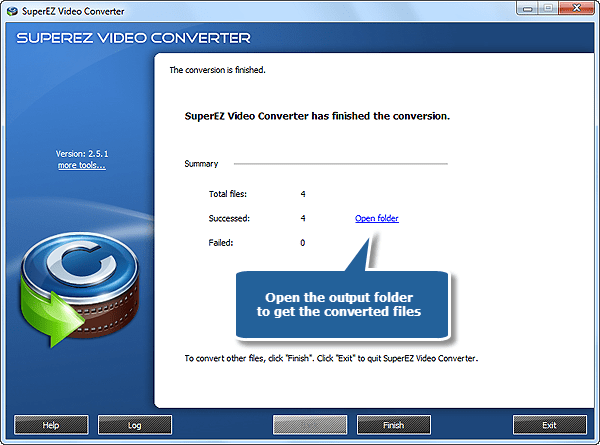Open the conversion Log
This screenshot has width=600, height=445.
click(x=135, y=425)
